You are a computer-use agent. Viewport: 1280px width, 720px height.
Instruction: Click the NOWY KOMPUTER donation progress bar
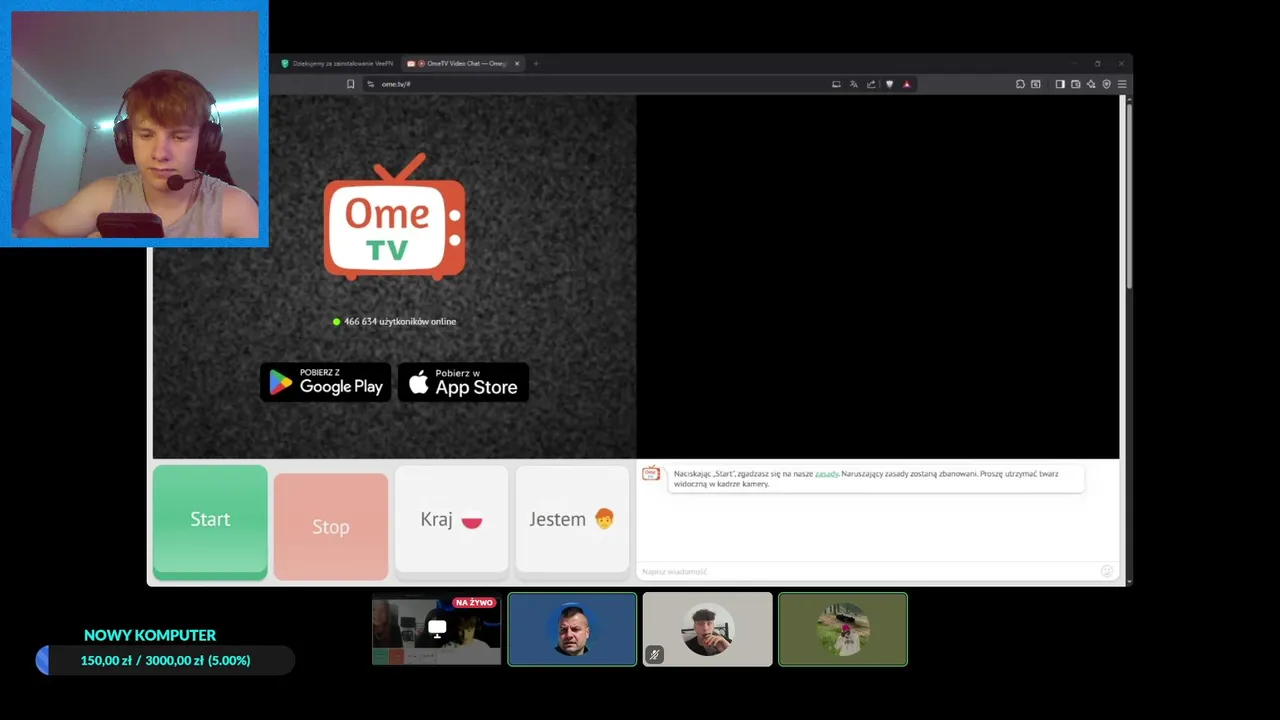tap(165, 660)
